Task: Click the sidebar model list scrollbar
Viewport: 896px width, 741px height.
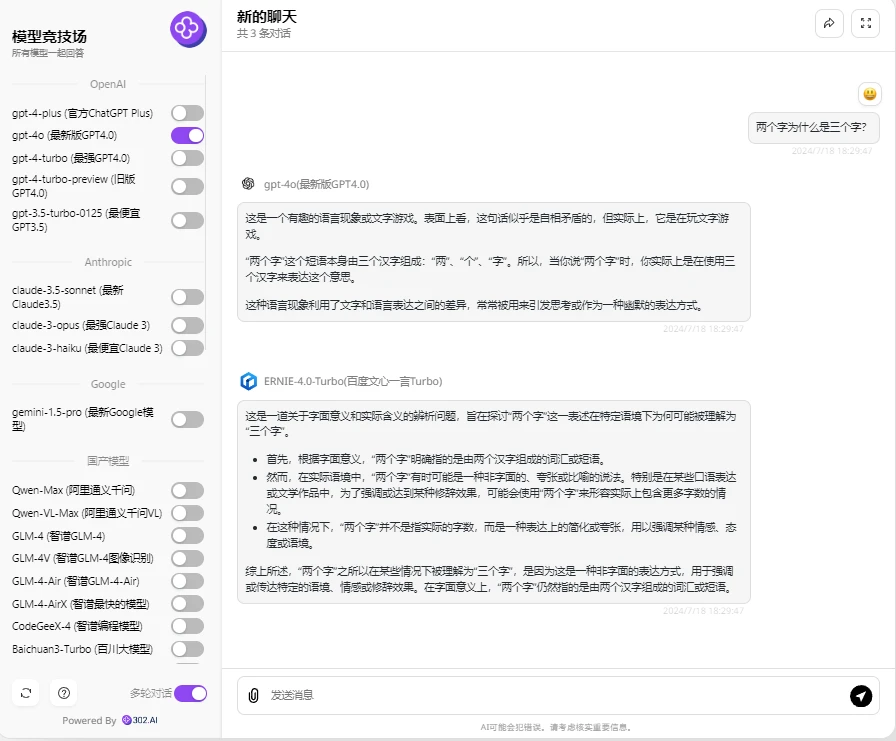Action: click(x=205, y=213)
